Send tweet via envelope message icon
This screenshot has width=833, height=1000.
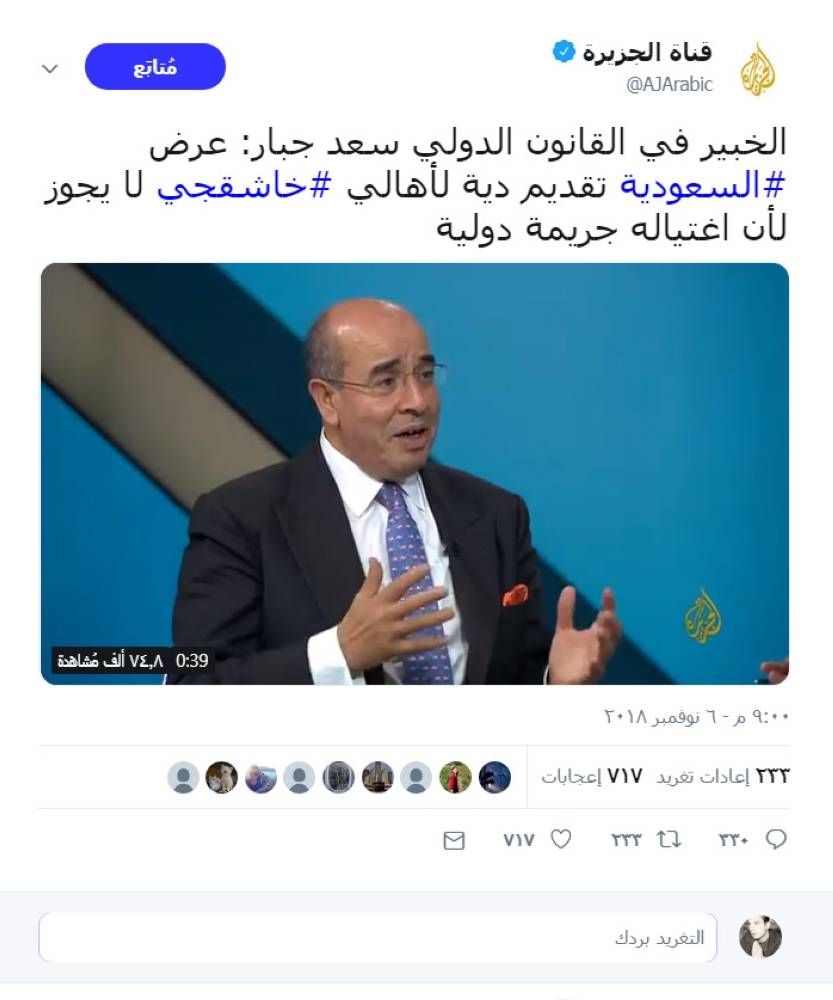(x=453, y=841)
